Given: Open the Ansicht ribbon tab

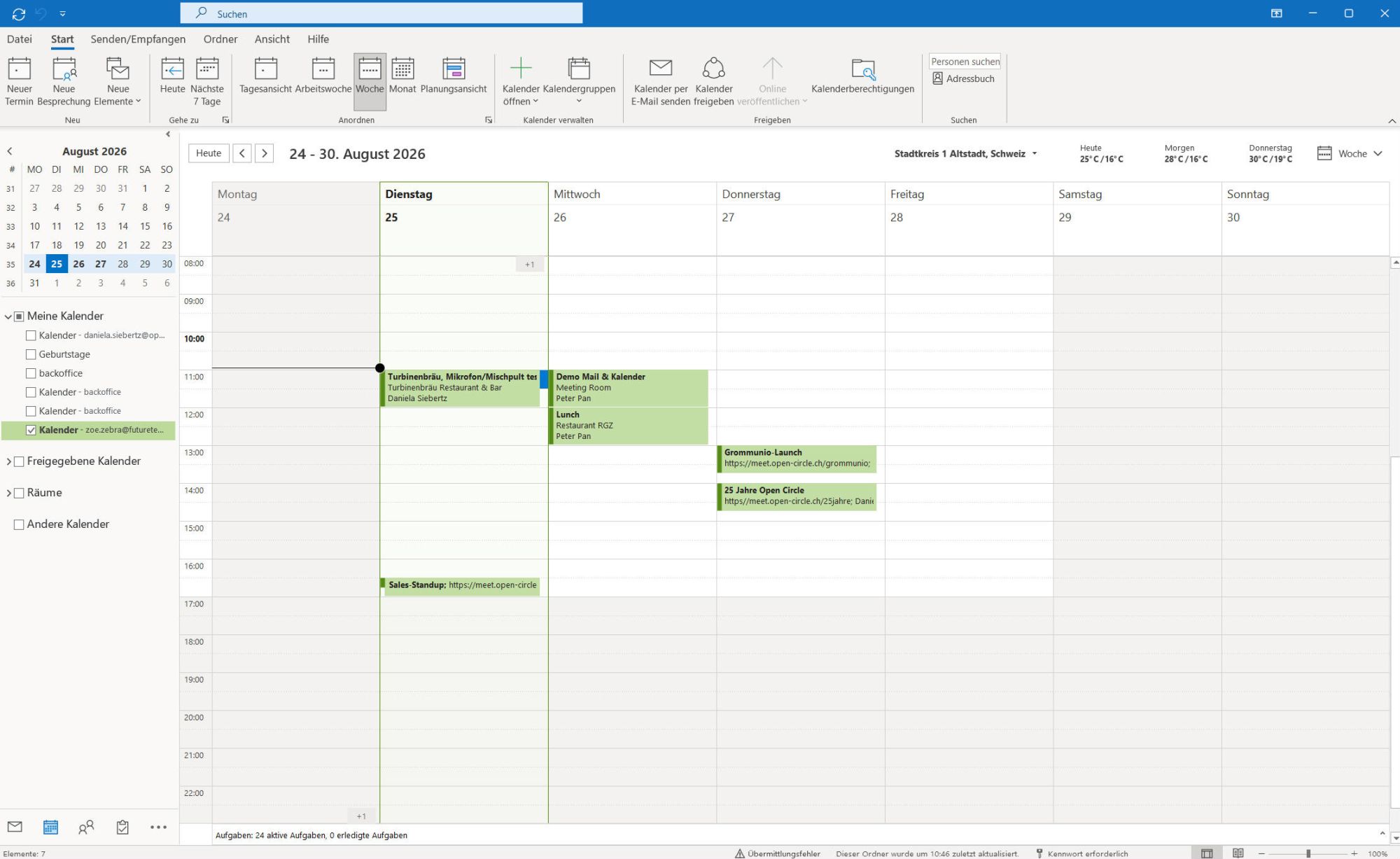Looking at the screenshot, I should [272, 39].
